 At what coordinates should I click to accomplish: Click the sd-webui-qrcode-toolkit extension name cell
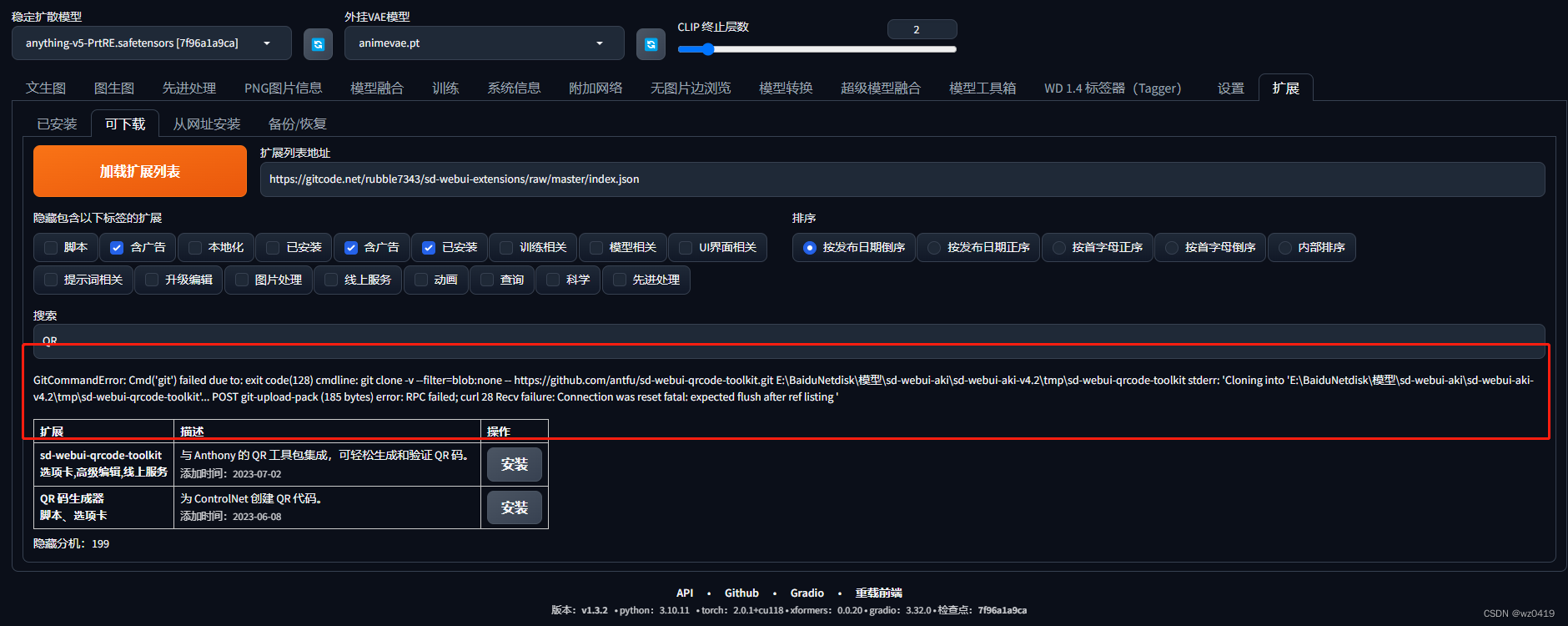(103, 464)
